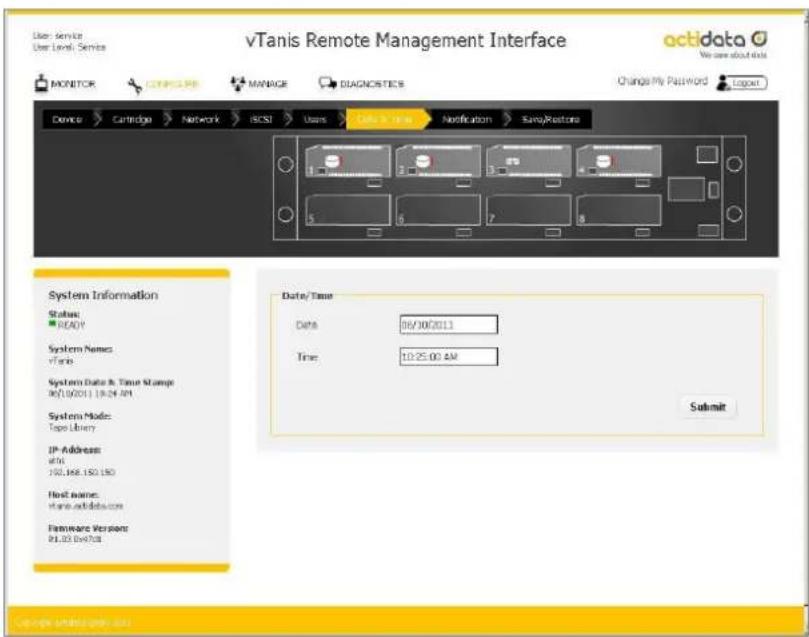This screenshot has height=637, width=809.
Task: Submit the date and time settings
Action: tap(707, 407)
